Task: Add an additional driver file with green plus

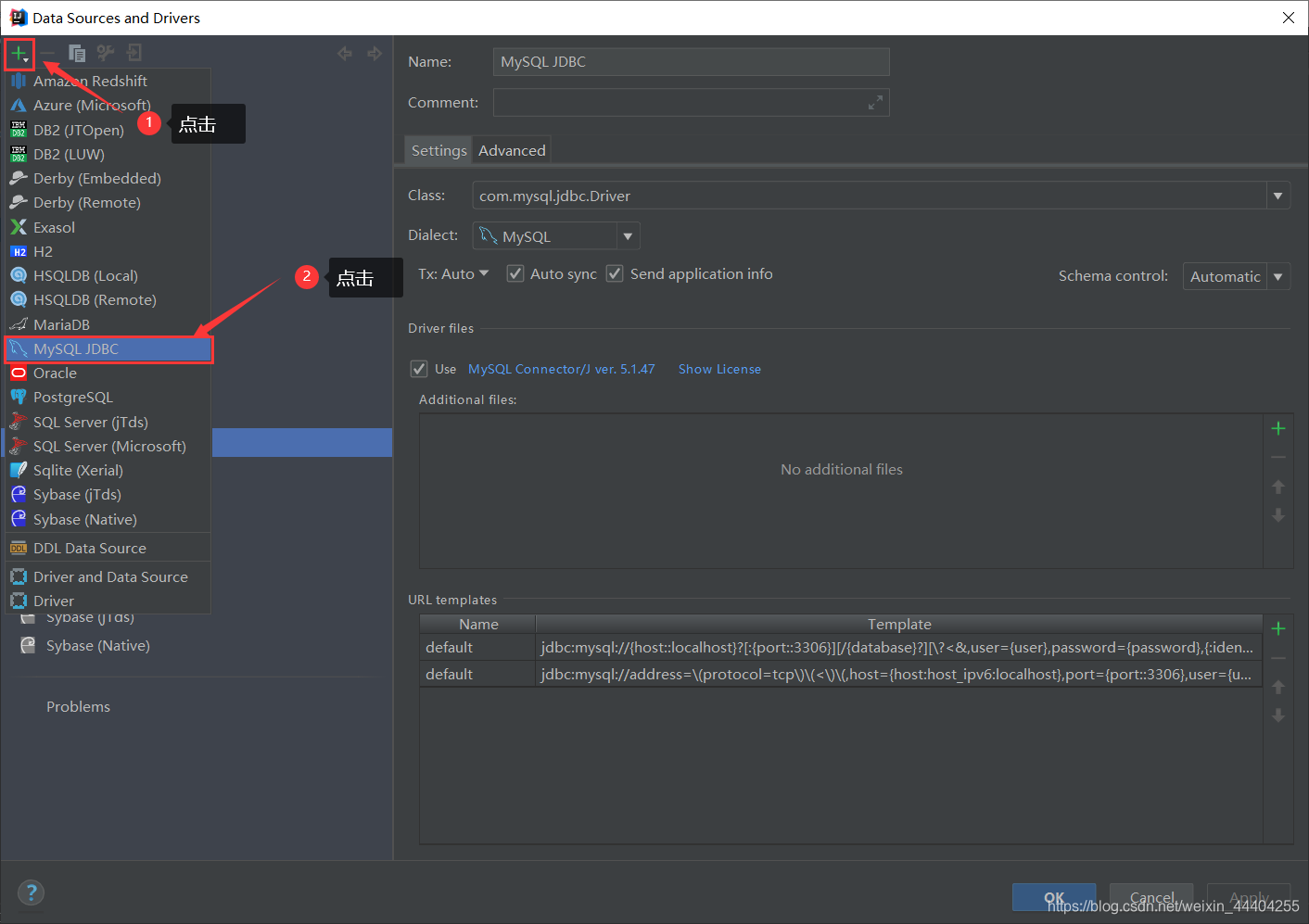Action: coord(1278,428)
